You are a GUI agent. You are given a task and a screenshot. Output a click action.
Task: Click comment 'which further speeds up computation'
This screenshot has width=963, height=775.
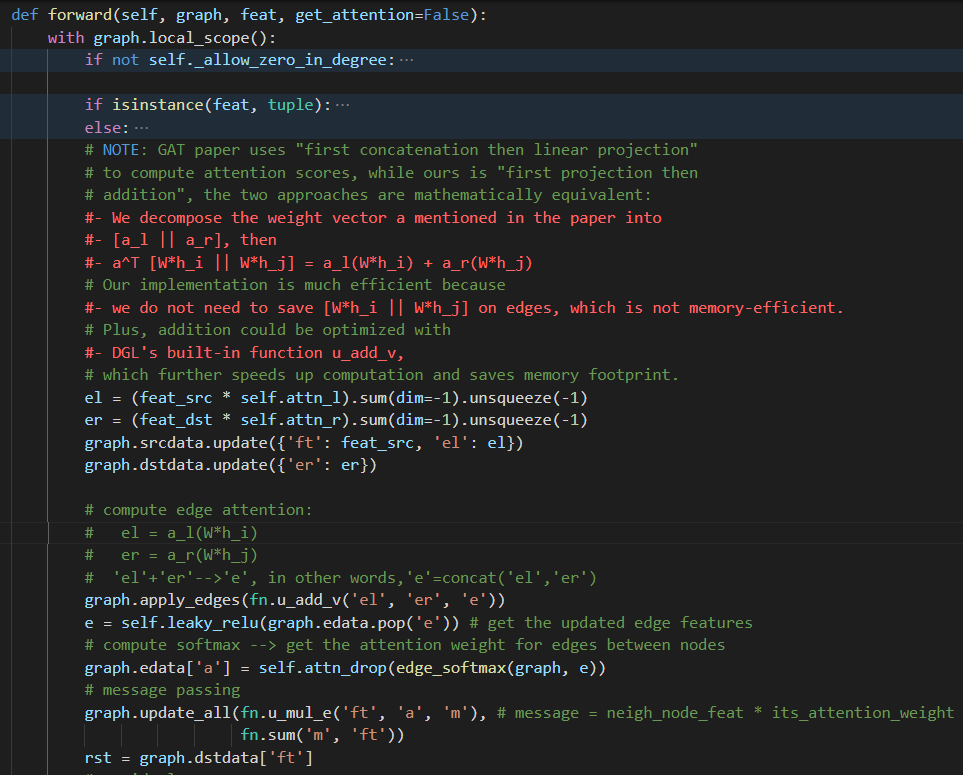[x=381, y=375]
